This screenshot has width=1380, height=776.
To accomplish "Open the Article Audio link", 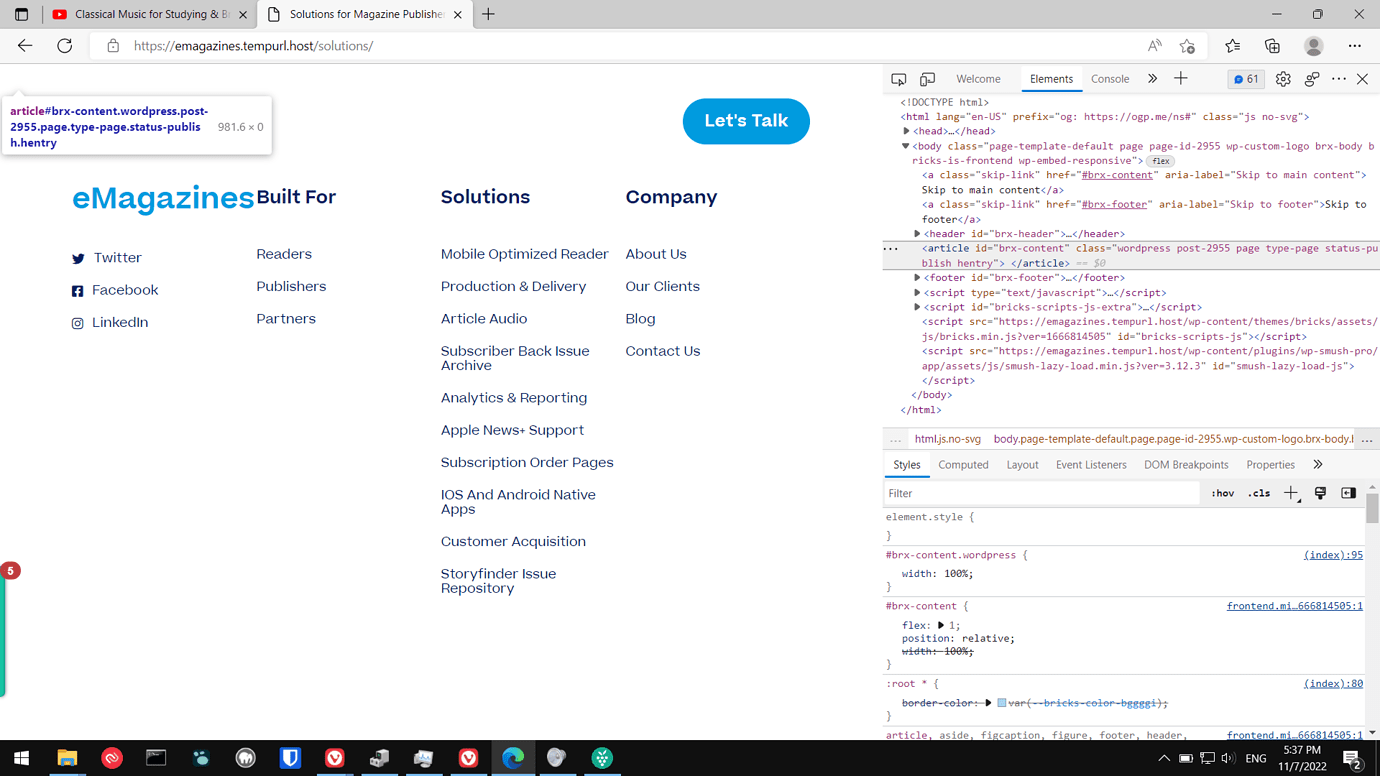I will coord(484,319).
